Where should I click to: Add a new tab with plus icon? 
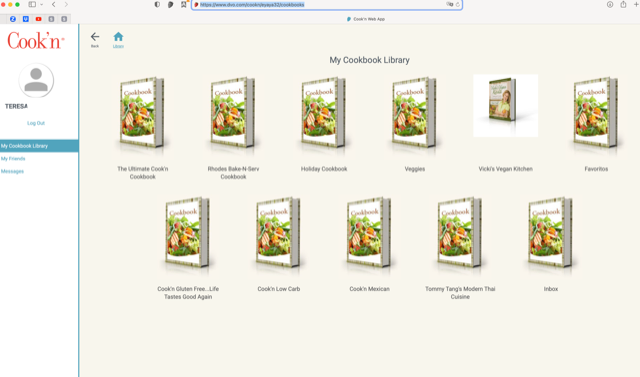point(636,4)
